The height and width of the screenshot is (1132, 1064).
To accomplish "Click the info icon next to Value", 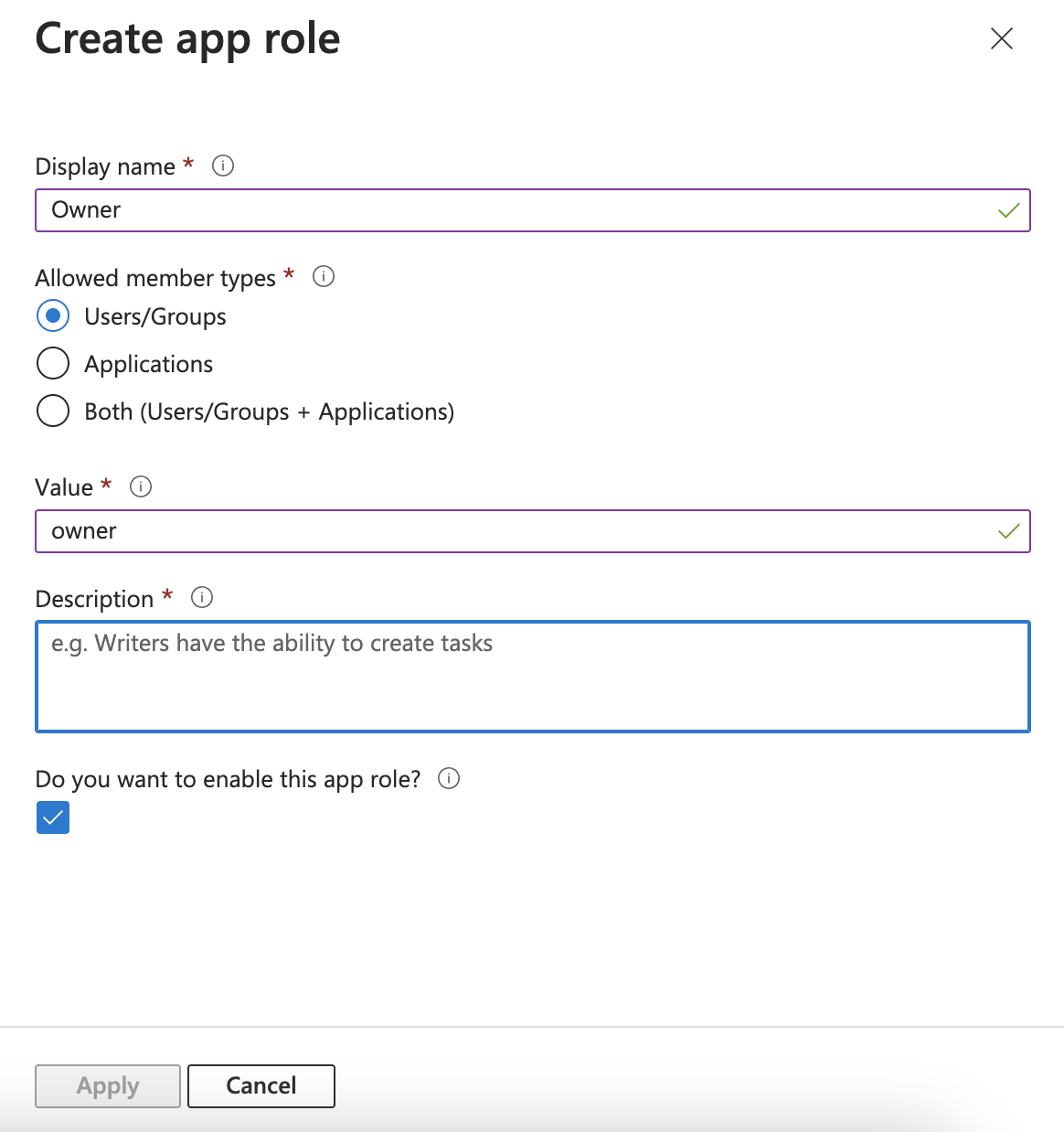I will [141, 486].
